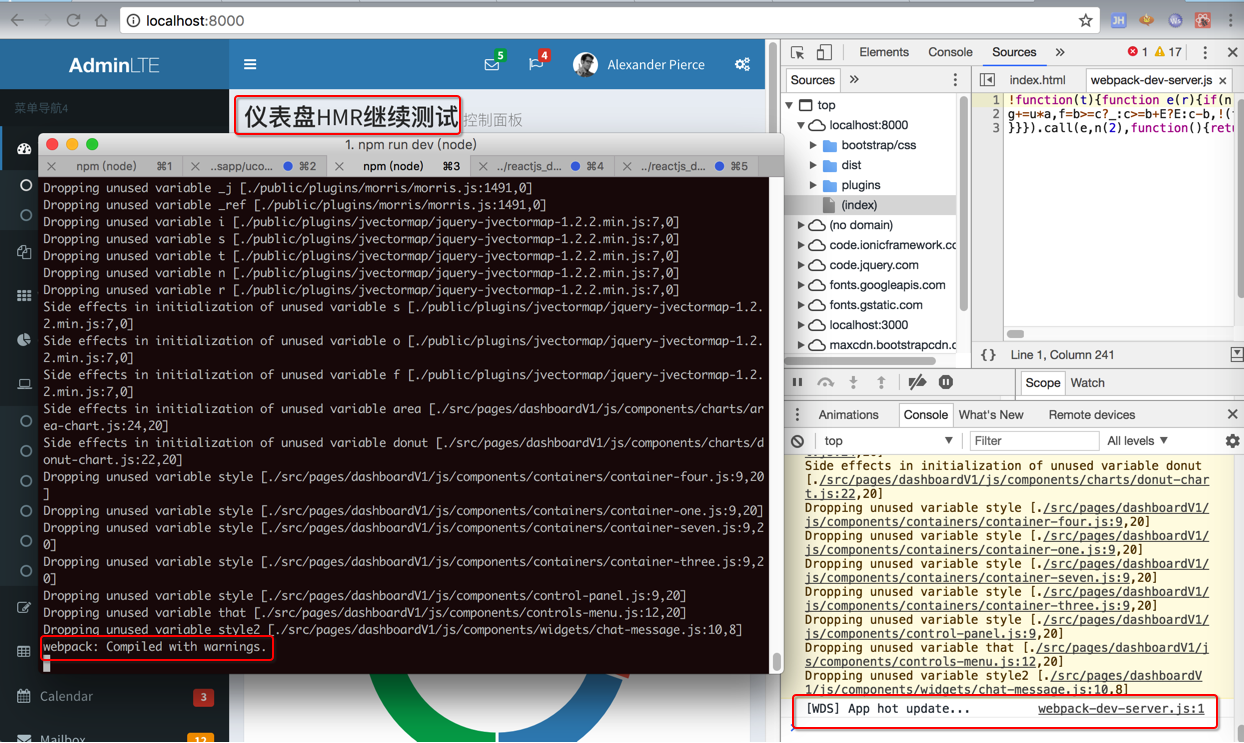Pause script execution in debugger
The image size is (1244, 743).
click(797, 383)
